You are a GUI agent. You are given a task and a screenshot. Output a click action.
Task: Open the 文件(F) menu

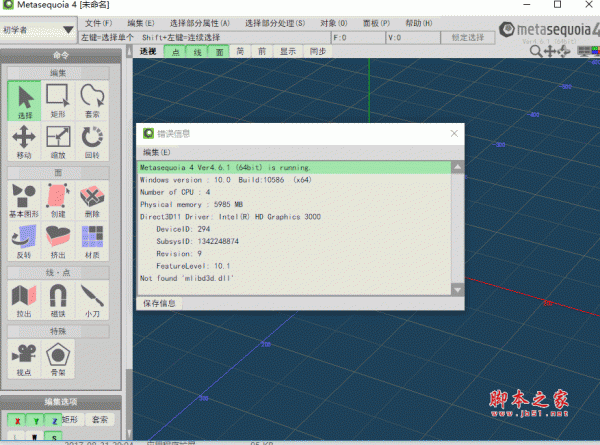tap(98, 22)
